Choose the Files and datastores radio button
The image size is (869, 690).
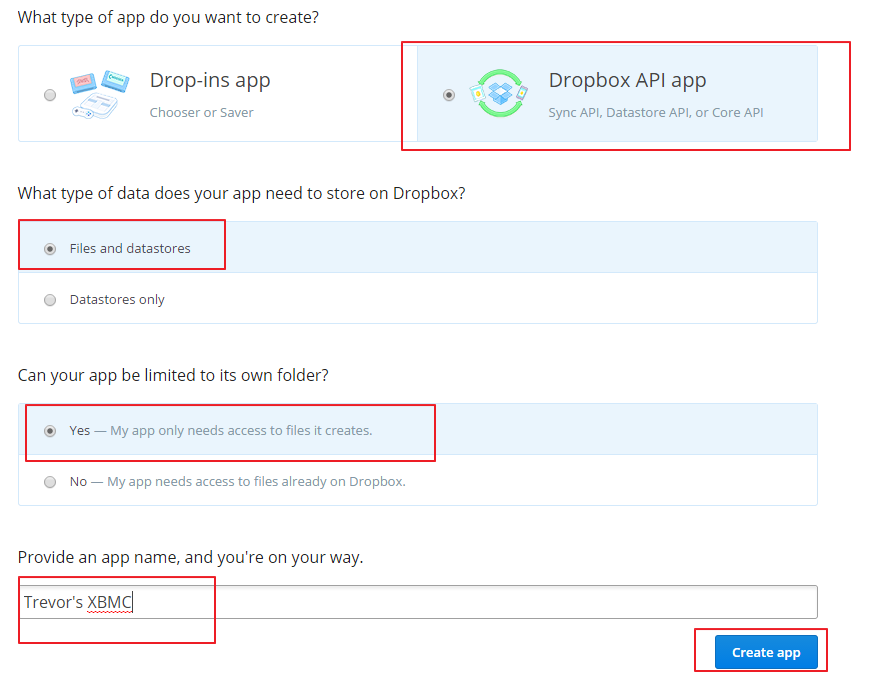click(50, 249)
